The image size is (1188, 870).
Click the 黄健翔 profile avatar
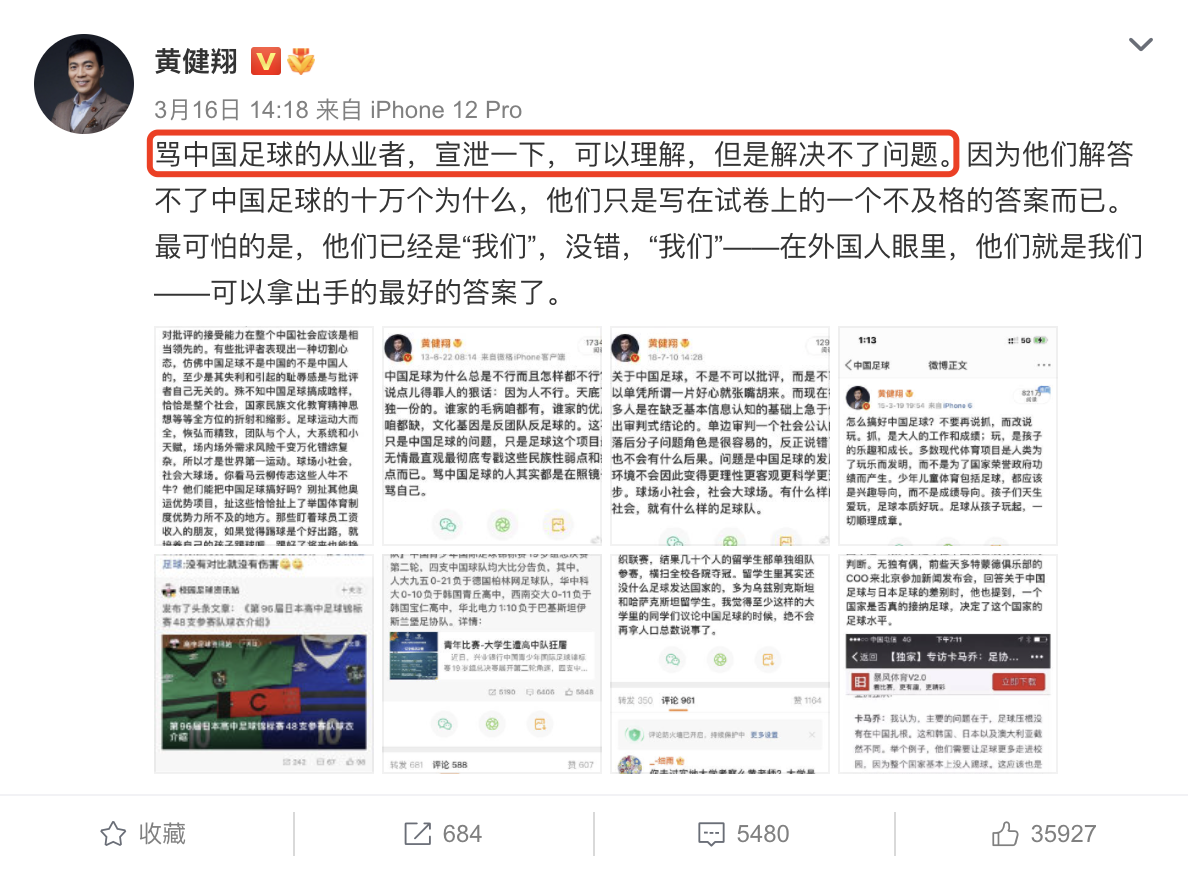[84, 83]
